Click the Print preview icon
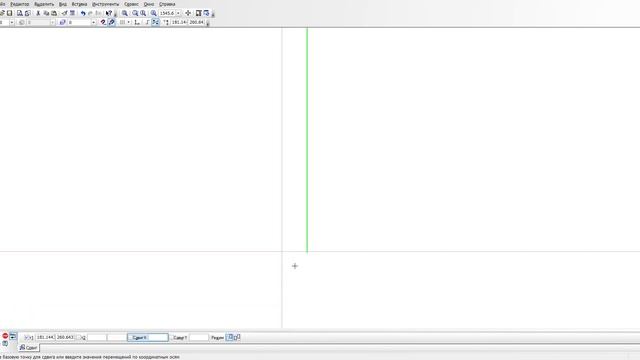Viewport: 640px width, 360px height. click(x=20, y=13)
